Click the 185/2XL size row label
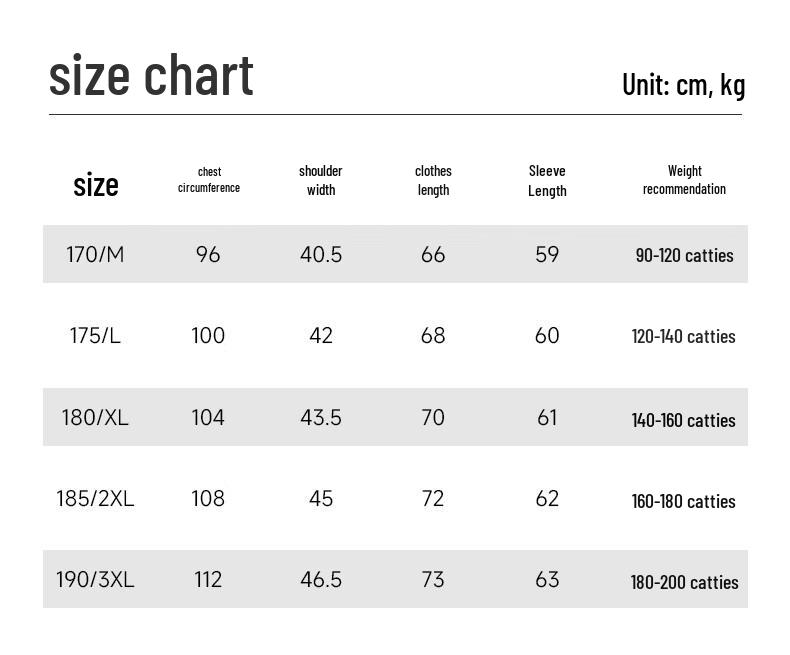790x655 pixels. (95, 499)
